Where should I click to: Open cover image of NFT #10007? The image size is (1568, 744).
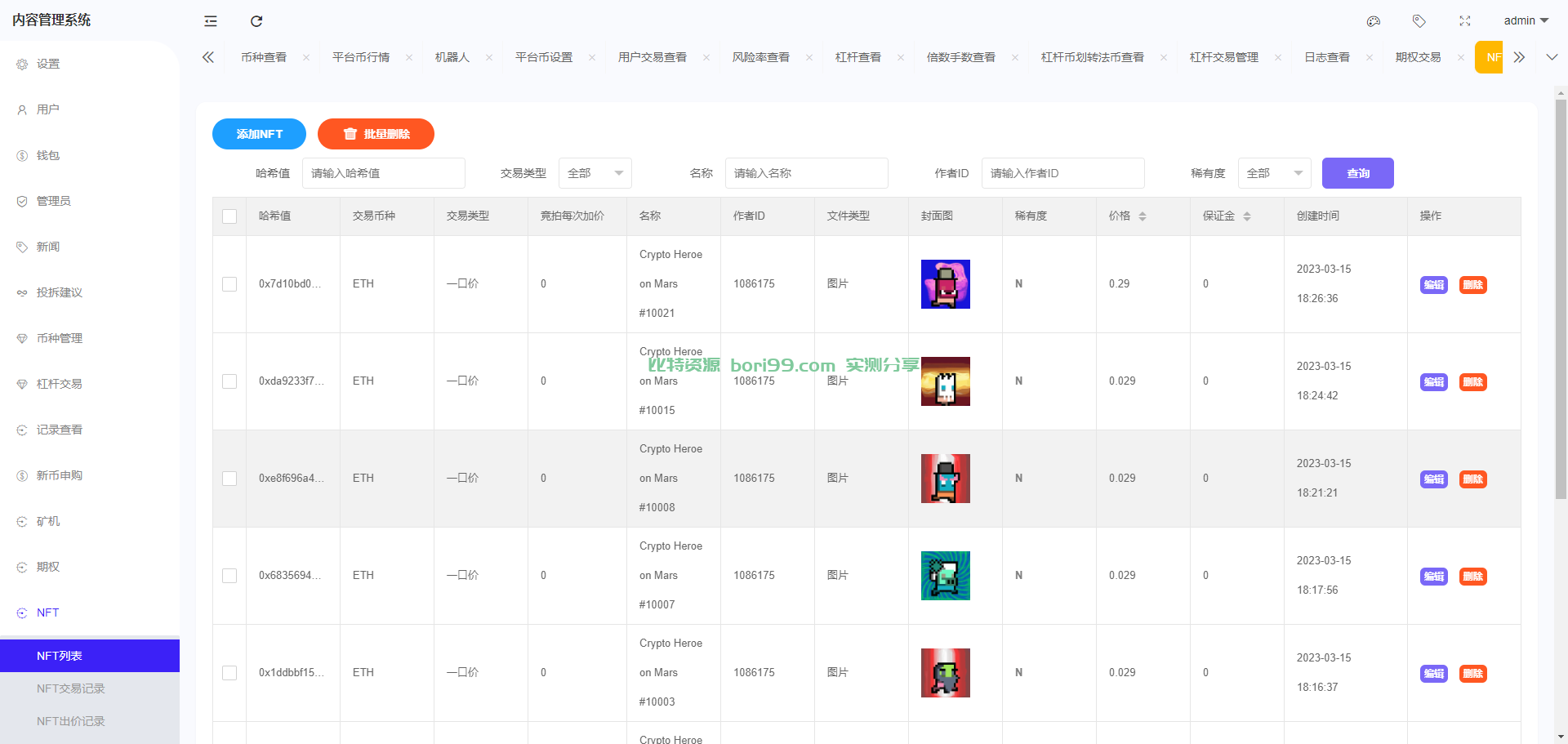(946, 576)
